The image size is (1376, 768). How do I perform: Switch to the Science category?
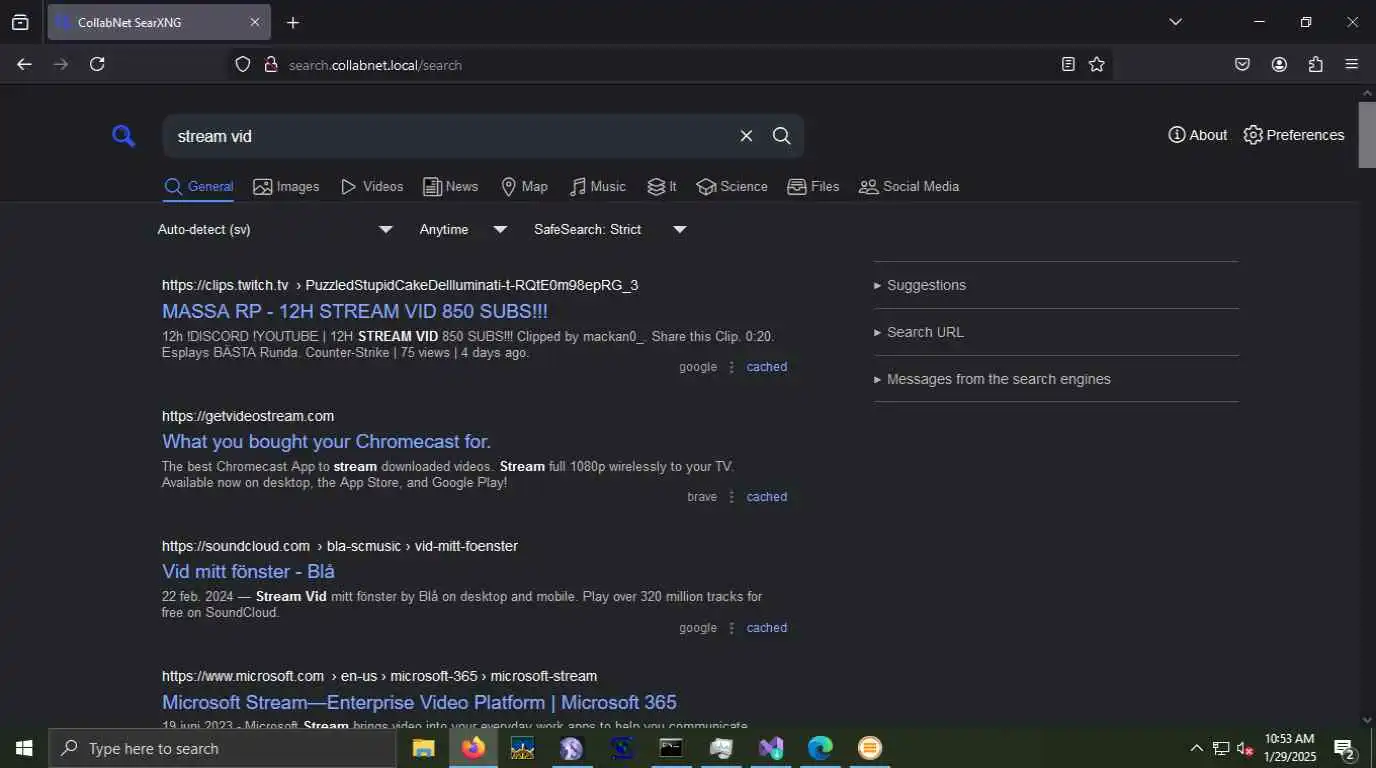click(732, 187)
